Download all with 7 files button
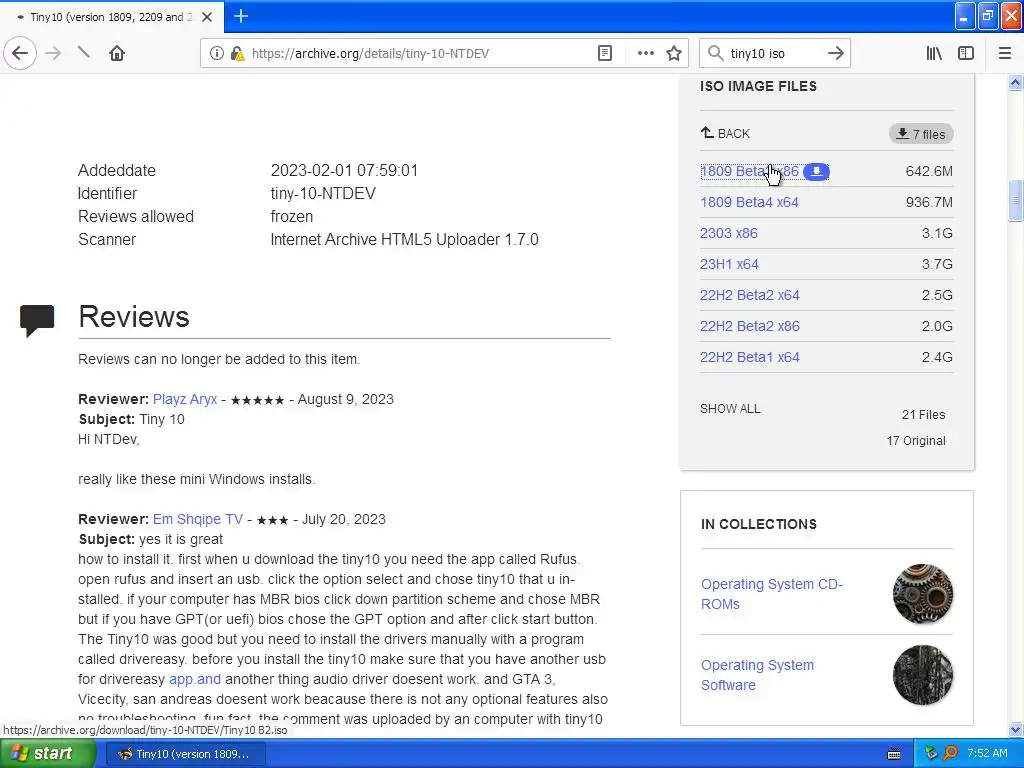 pyautogui.click(x=921, y=134)
